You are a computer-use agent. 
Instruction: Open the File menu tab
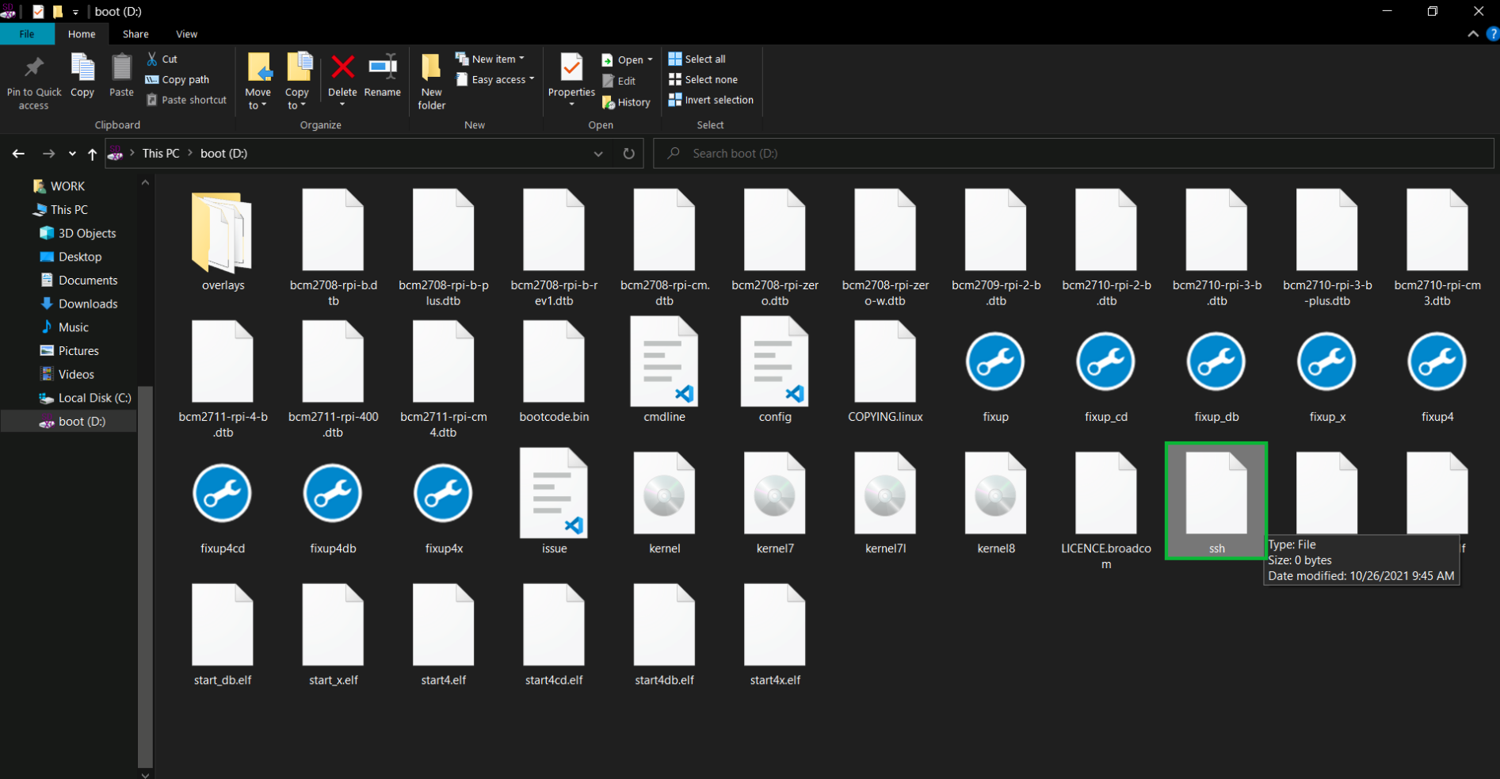coord(27,34)
